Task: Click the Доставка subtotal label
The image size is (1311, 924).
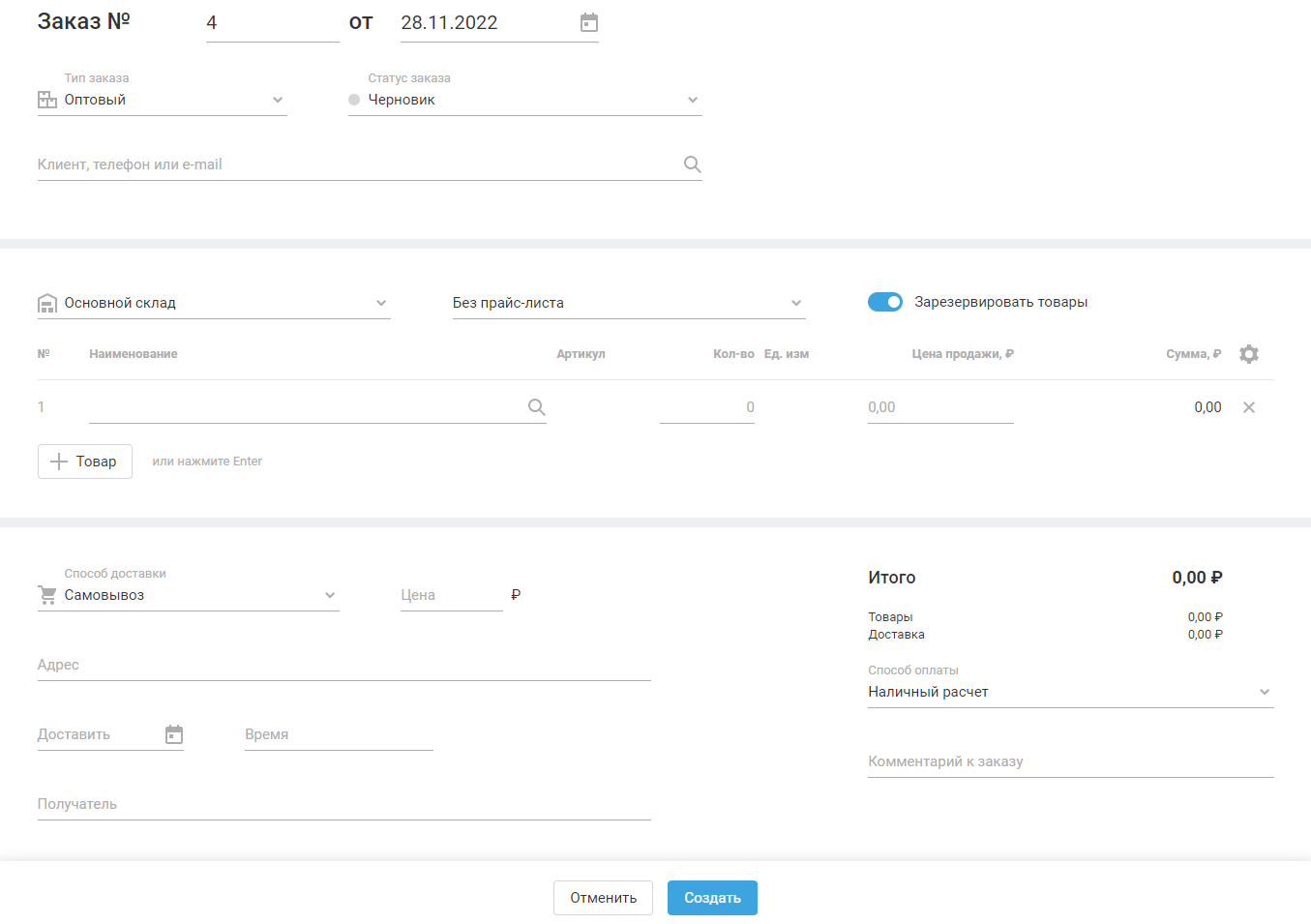Action: [x=896, y=635]
